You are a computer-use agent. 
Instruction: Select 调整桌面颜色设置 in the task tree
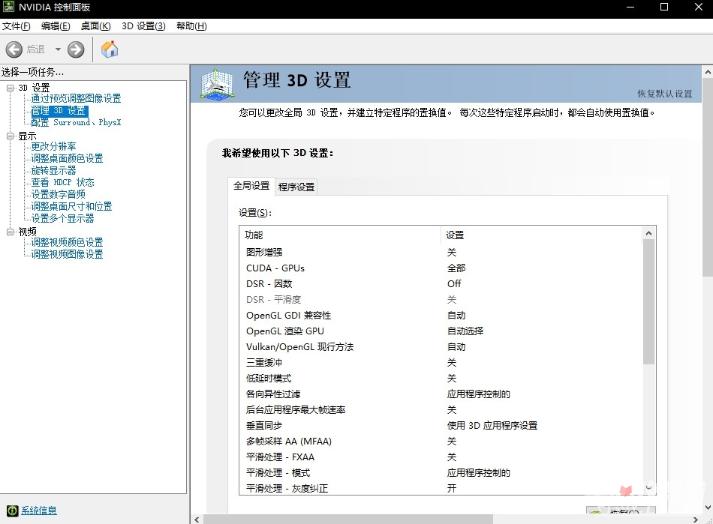tap(66, 159)
